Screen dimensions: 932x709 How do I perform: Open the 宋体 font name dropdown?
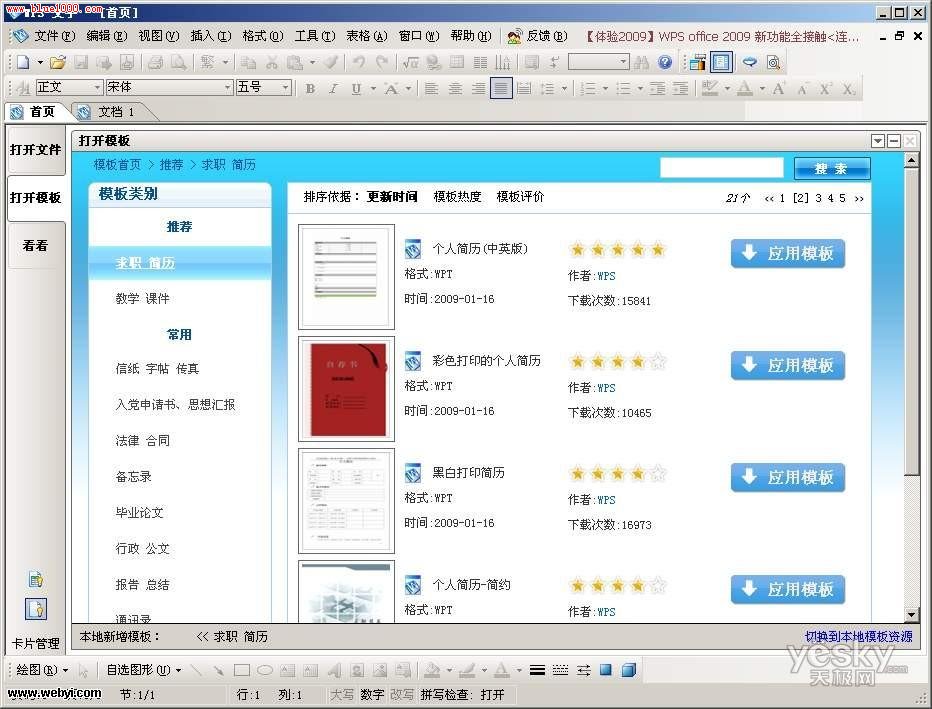(227, 88)
